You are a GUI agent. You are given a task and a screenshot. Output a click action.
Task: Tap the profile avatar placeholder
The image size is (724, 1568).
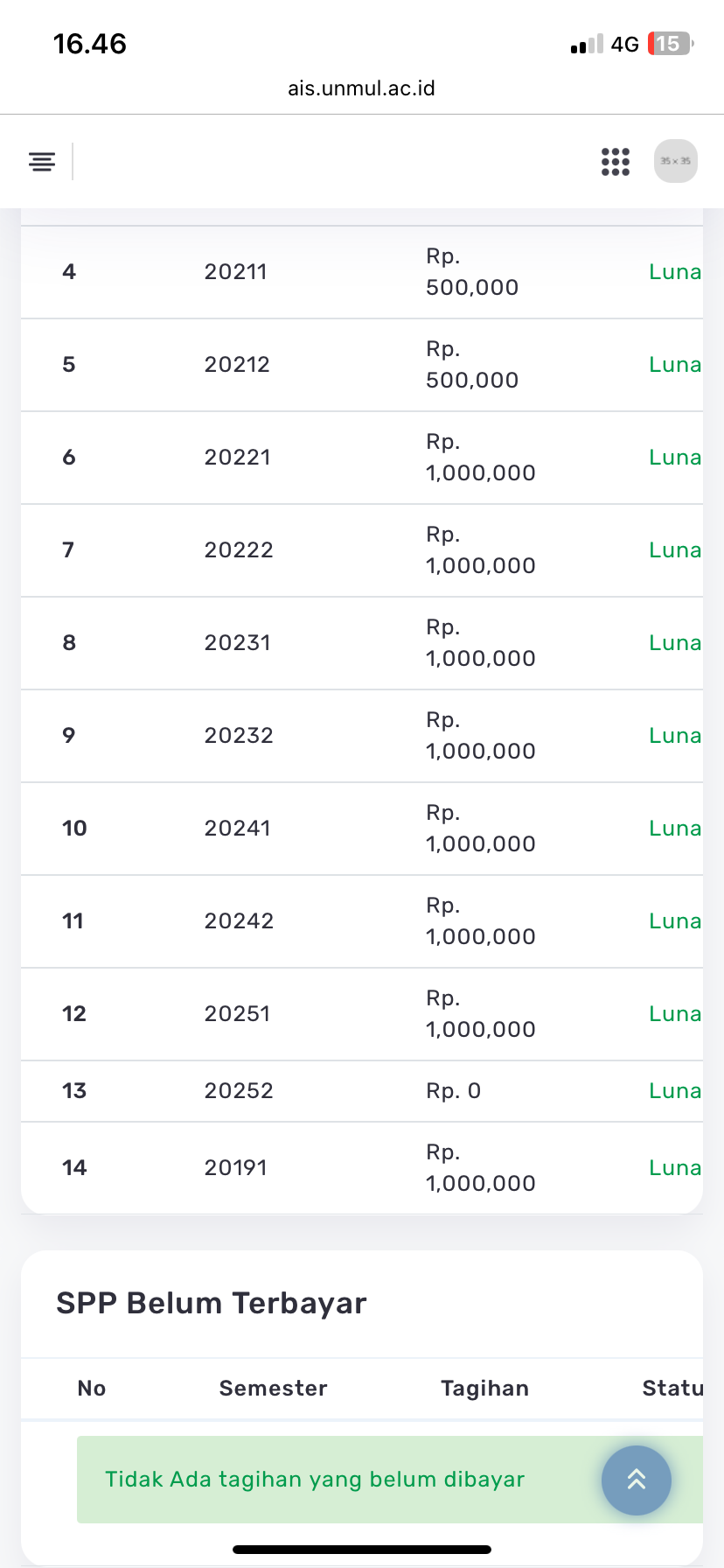click(675, 161)
